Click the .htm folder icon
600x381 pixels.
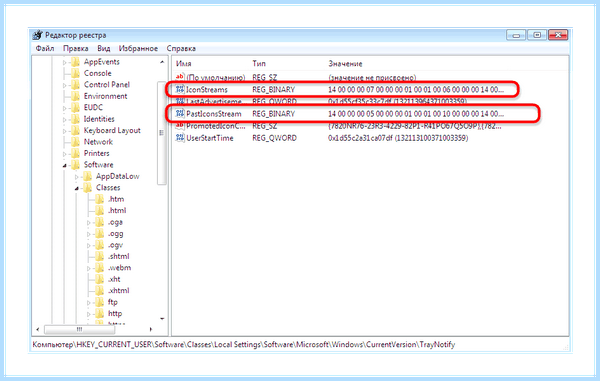click(99, 199)
